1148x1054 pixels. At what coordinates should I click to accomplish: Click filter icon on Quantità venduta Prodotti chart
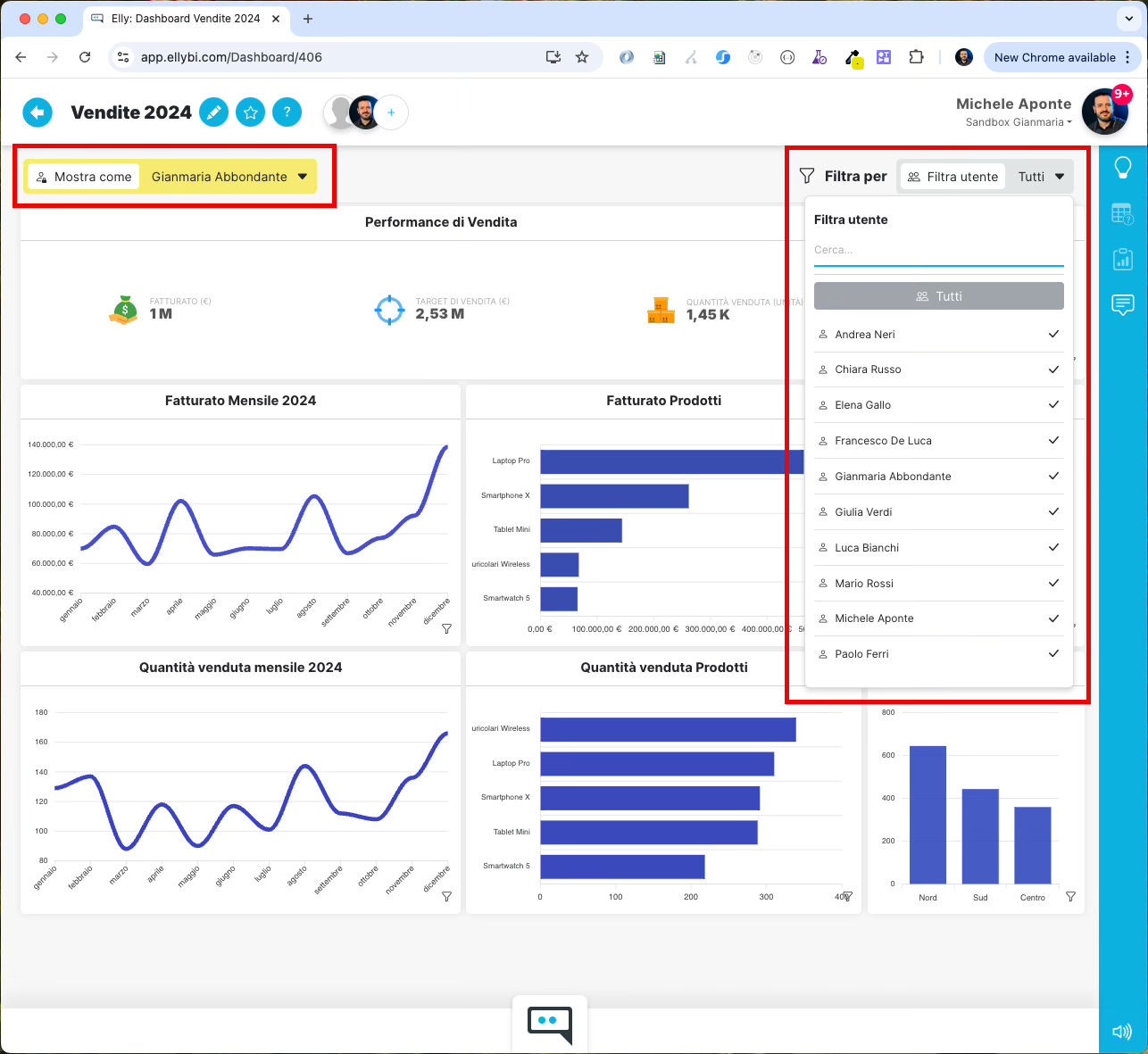pyautogui.click(x=848, y=896)
